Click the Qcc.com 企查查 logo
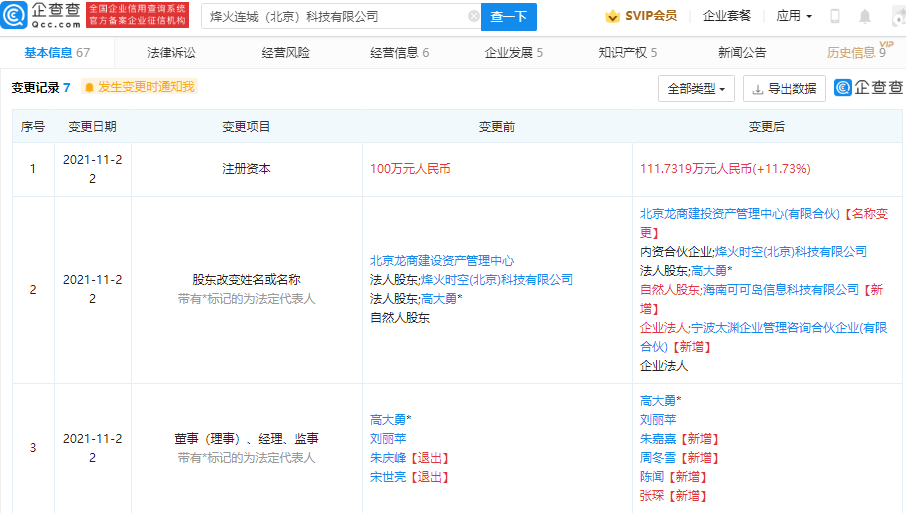Viewport: 906px width, 513px height. click(x=41, y=15)
